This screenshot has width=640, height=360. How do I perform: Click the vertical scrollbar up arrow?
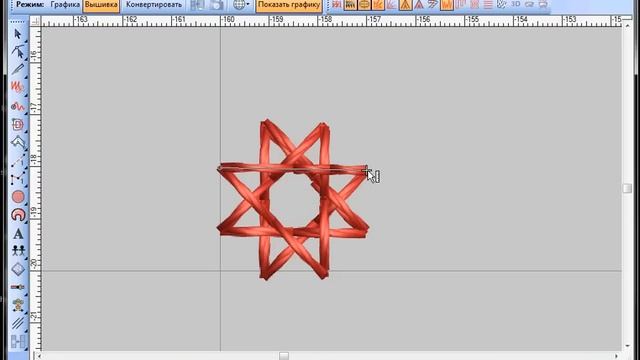(x=627, y=25)
